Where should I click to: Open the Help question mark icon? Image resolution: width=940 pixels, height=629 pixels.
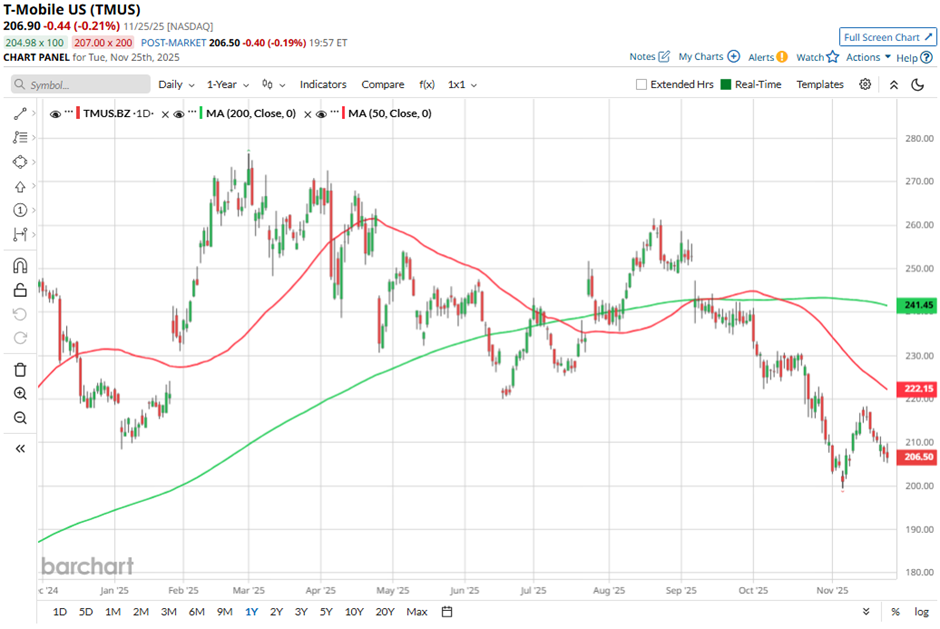click(x=926, y=58)
